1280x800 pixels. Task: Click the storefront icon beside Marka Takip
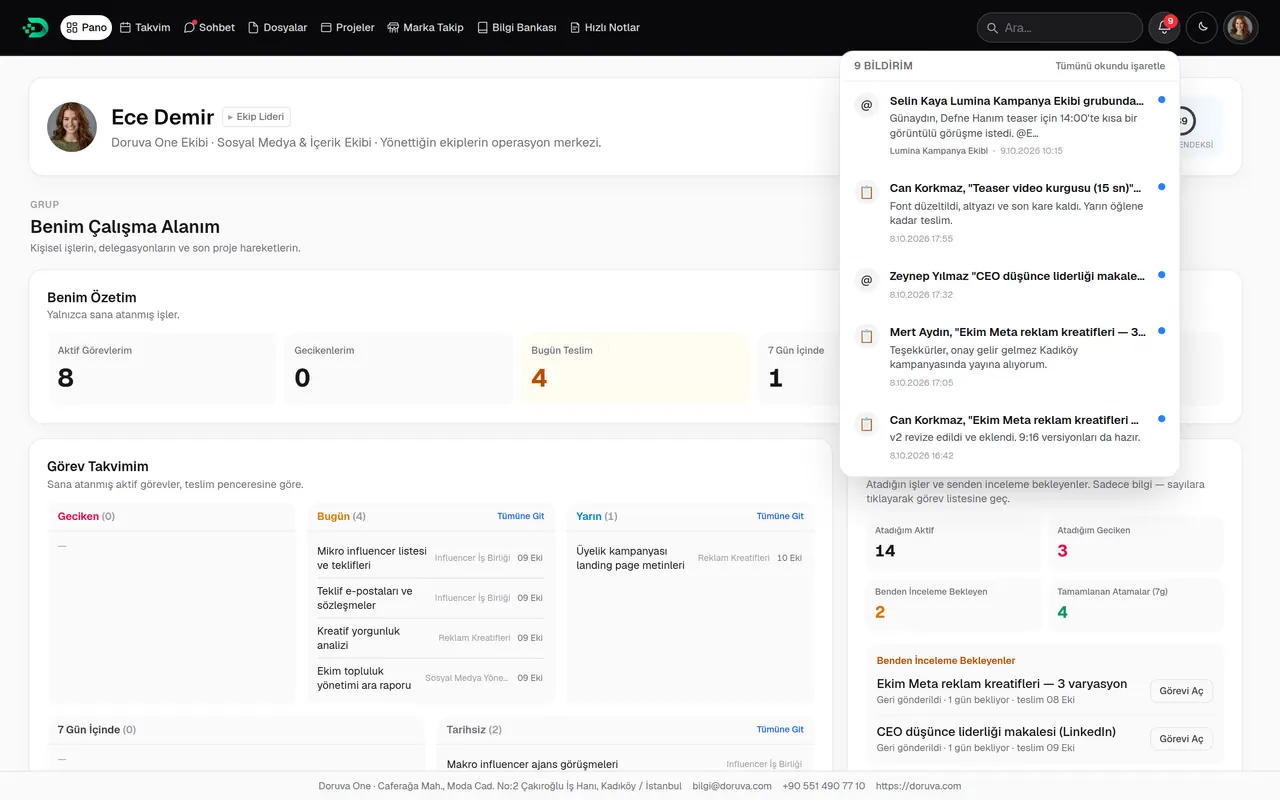[393, 28]
